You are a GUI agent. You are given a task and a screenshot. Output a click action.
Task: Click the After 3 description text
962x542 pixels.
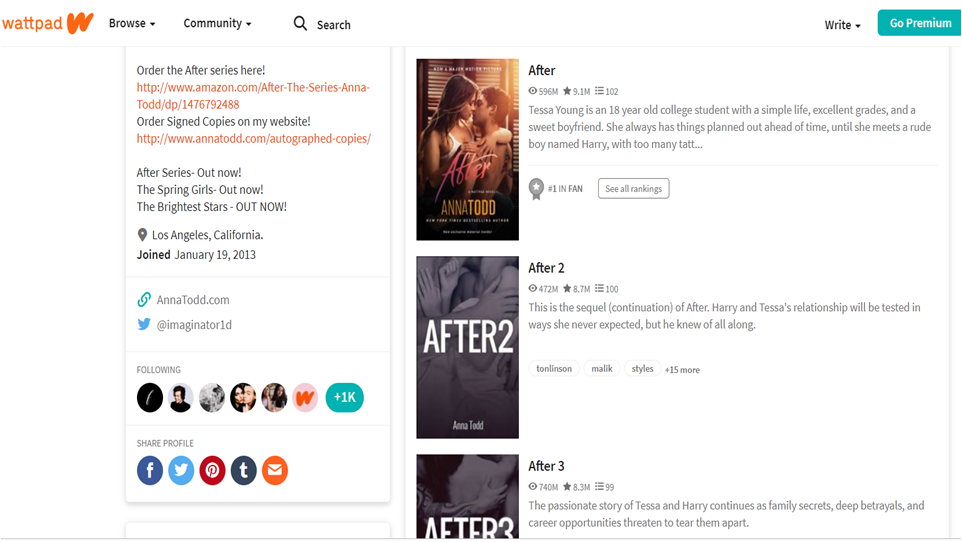[726, 514]
